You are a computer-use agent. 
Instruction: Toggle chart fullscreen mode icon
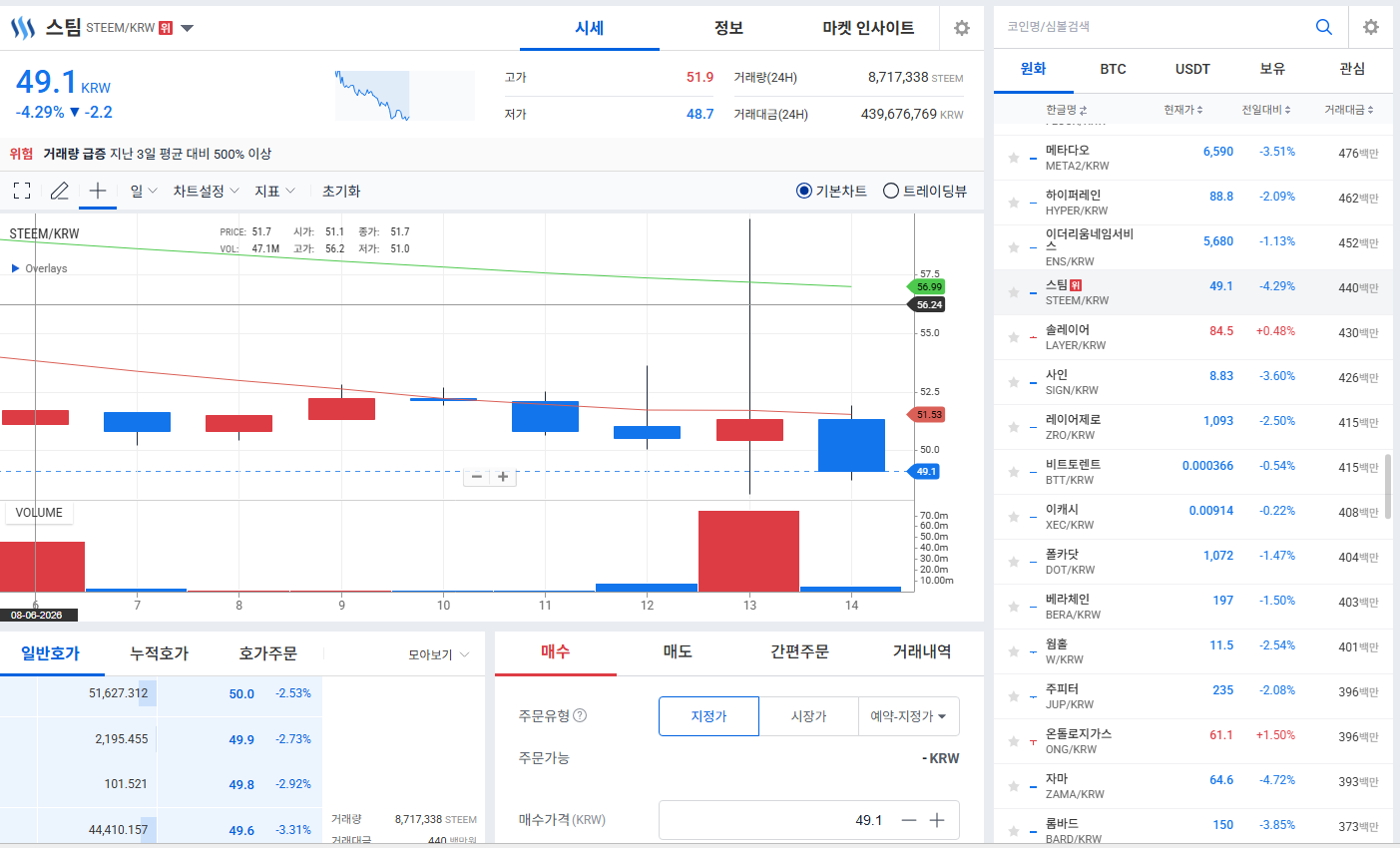tap(22, 191)
